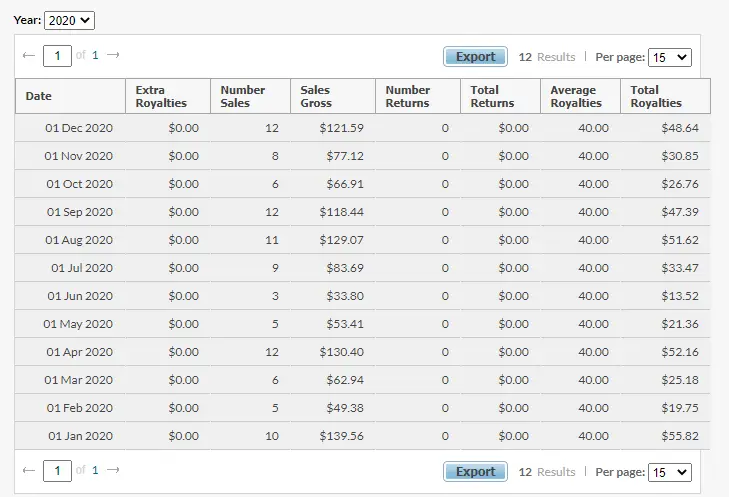Click the total royalties value $19.75
Viewport: 729px width, 497px height.
click(680, 408)
